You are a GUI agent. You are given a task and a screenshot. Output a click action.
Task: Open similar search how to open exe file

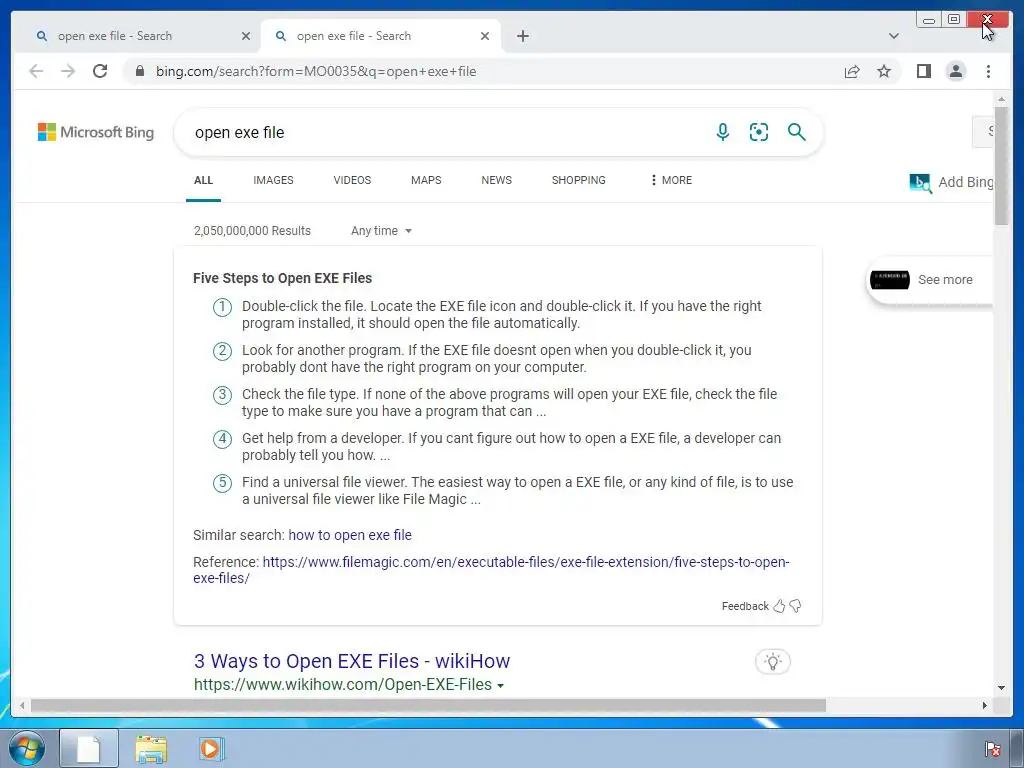[x=350, y=535]
